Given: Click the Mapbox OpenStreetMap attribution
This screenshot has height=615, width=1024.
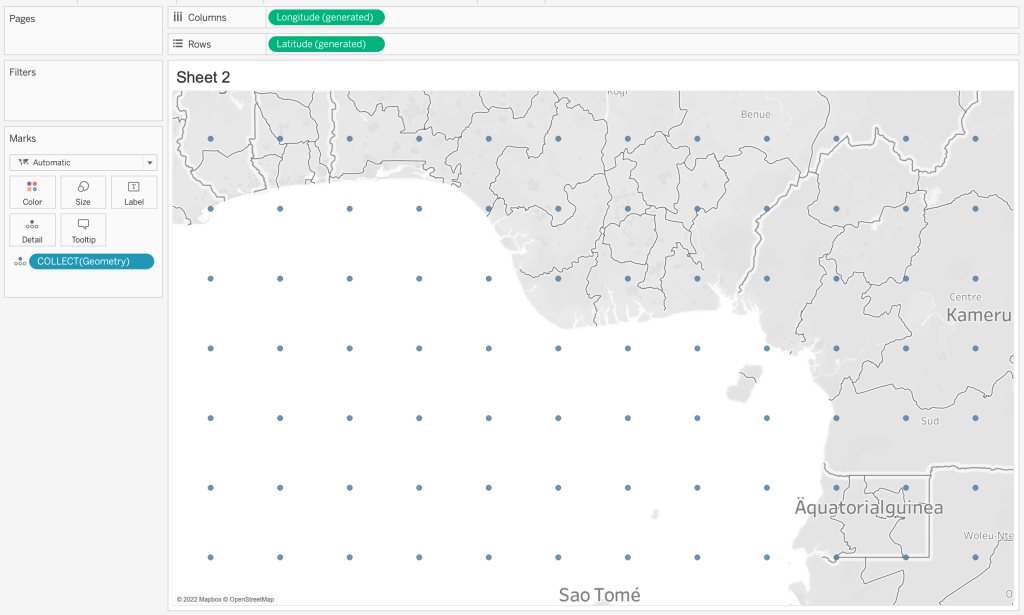Looking at the screenshot, I should pos(225,599).
